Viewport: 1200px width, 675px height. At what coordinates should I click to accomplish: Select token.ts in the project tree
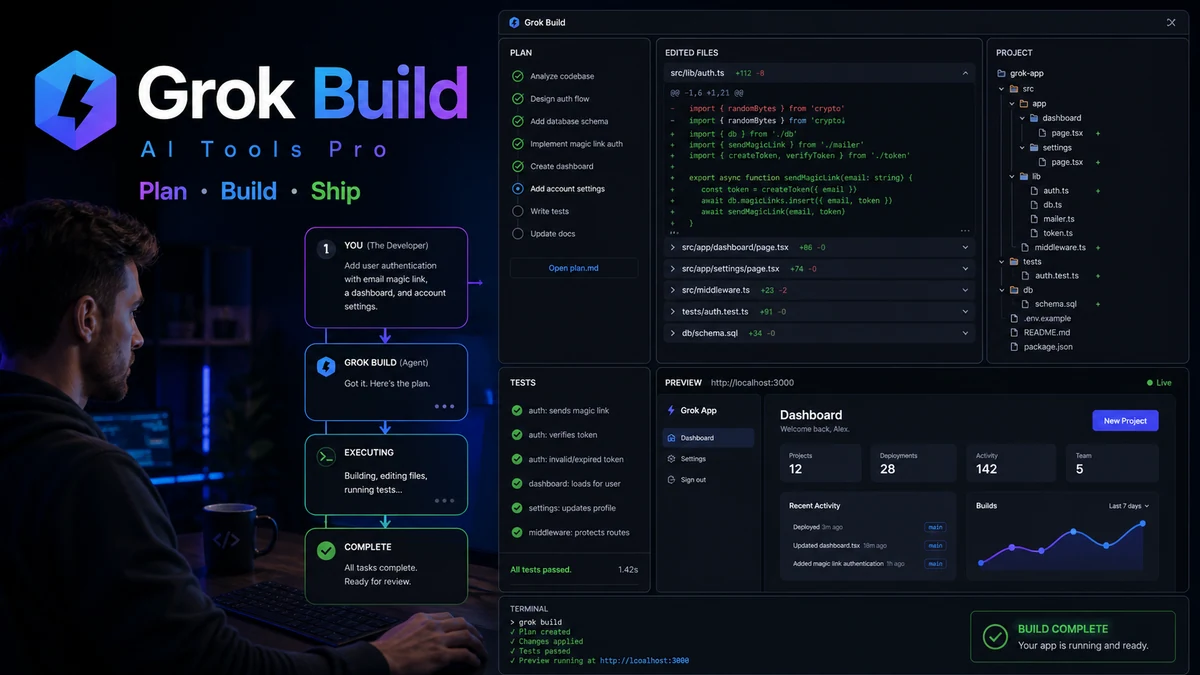(x=1058, y=233)
